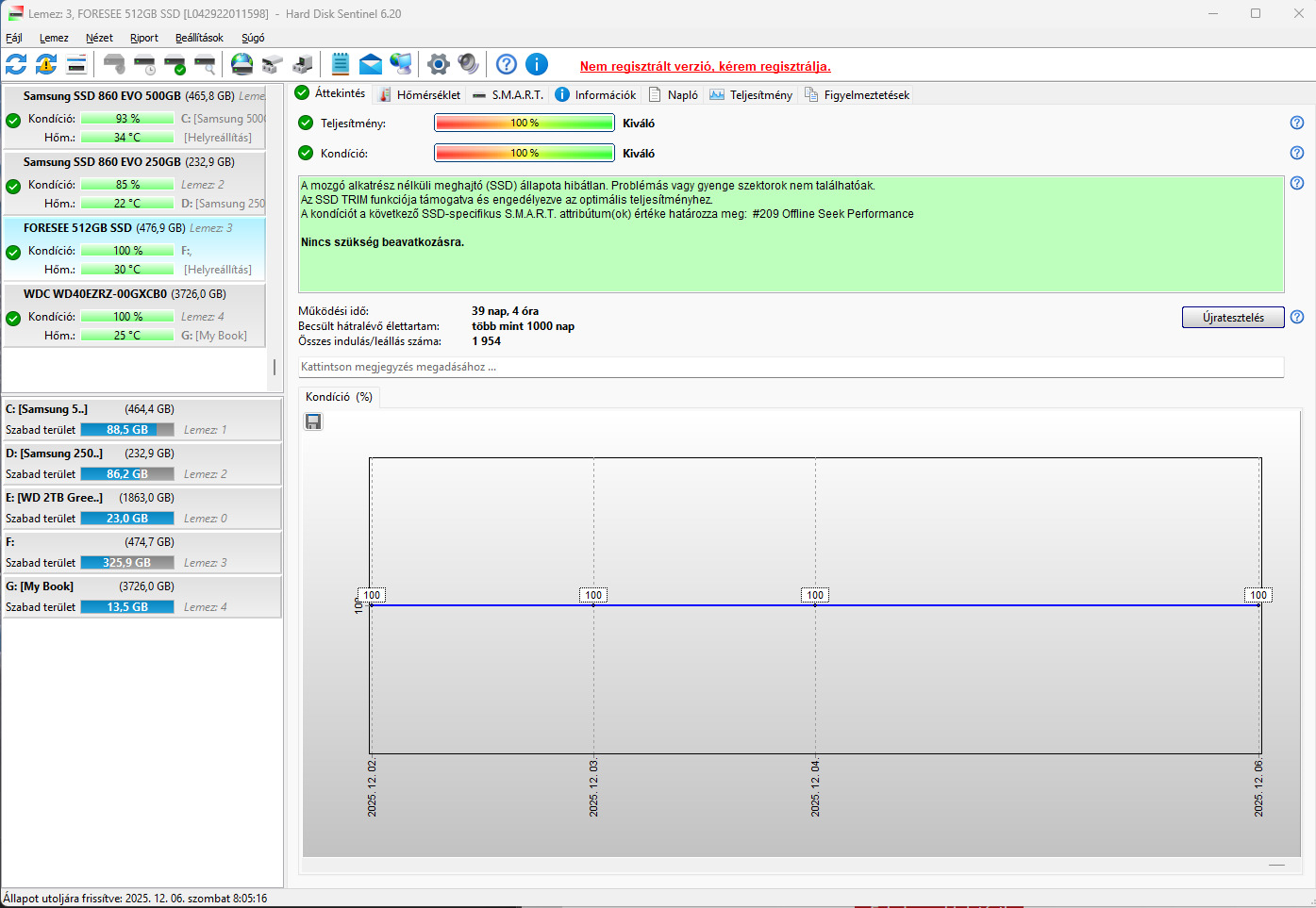This screenshot has height=908, width=1316.
Task: Click the speaker sound toolbar icon
Action: [x=469, y=64]
